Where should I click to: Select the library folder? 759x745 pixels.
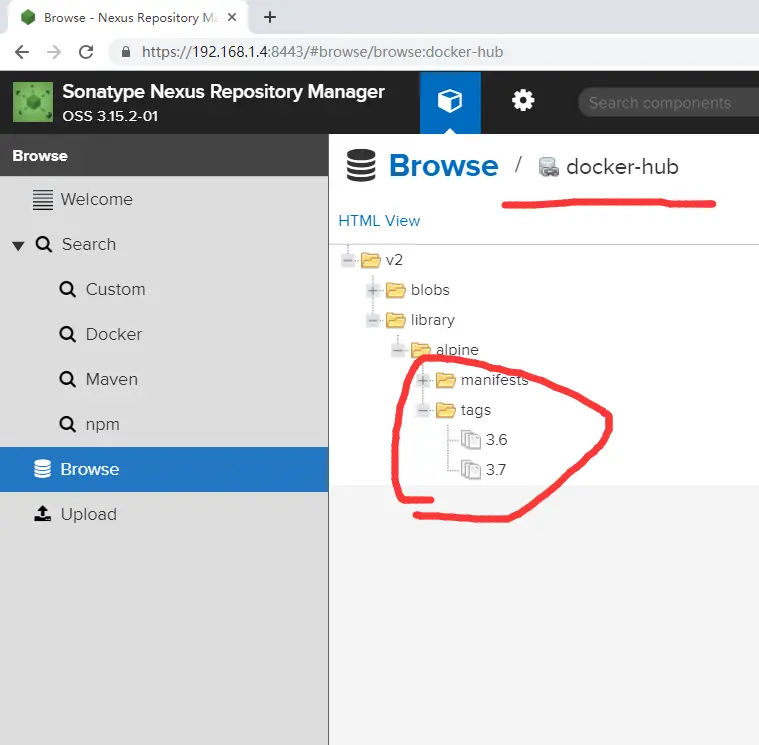tap(433, 320)
